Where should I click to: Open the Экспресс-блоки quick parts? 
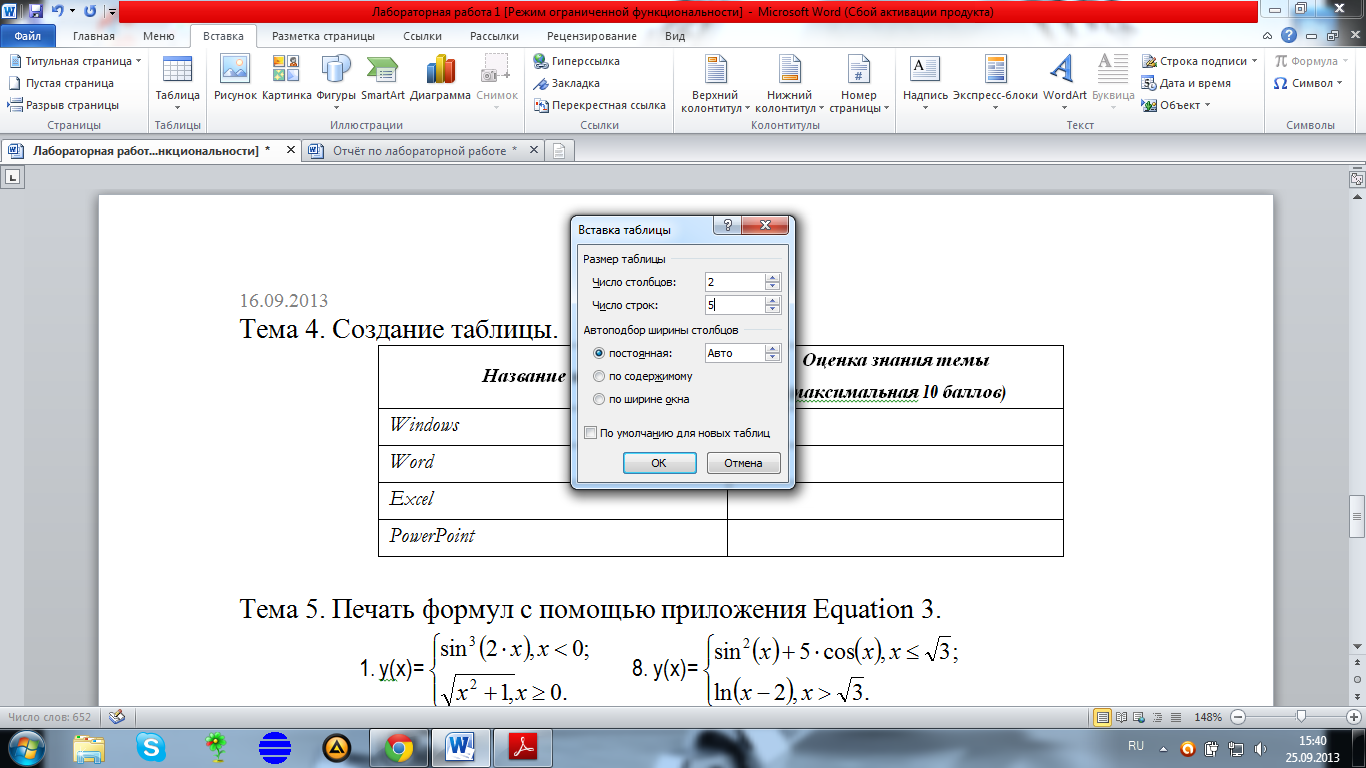pos(994,80)
